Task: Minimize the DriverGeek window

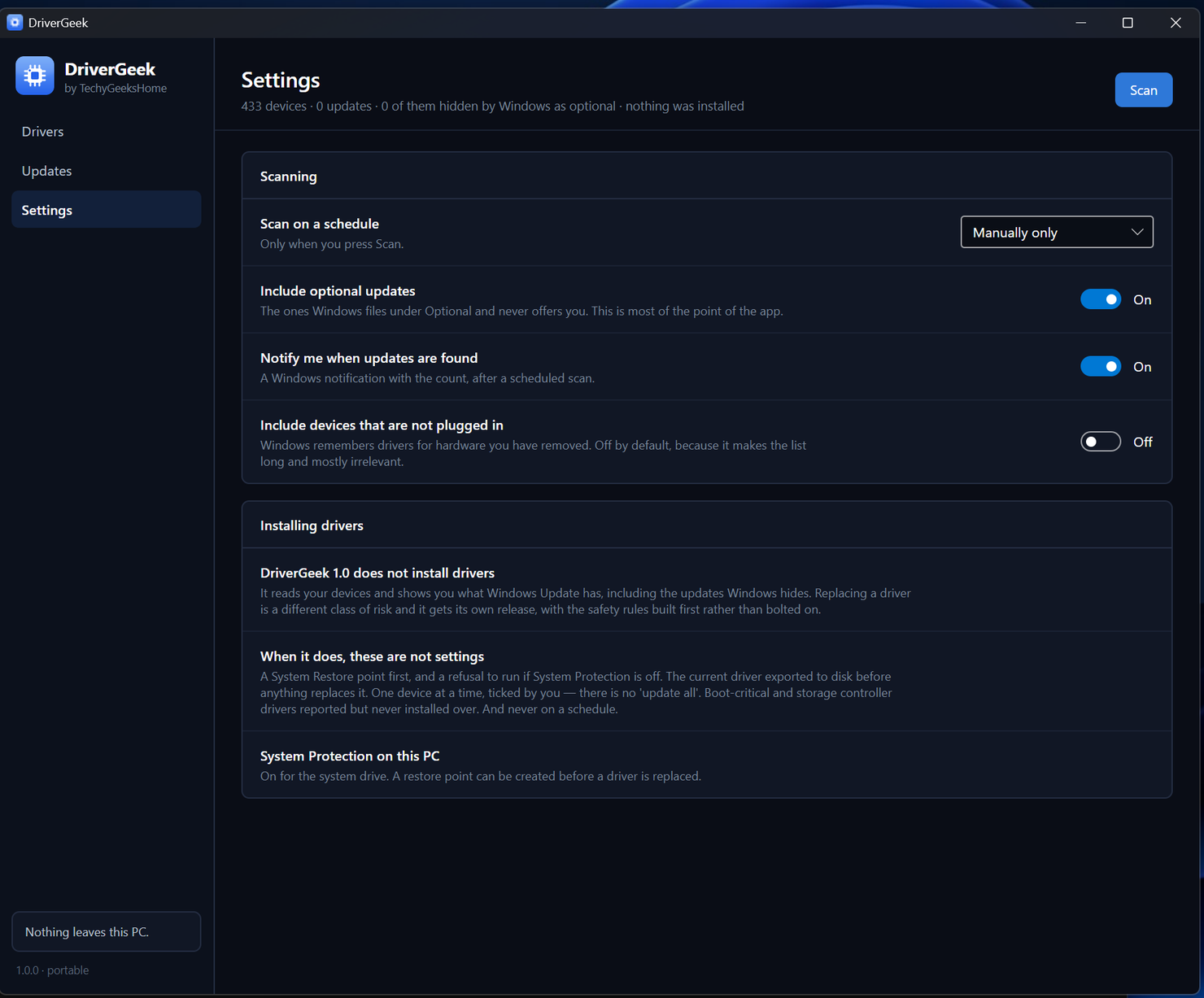Action: coord(1081,23)
